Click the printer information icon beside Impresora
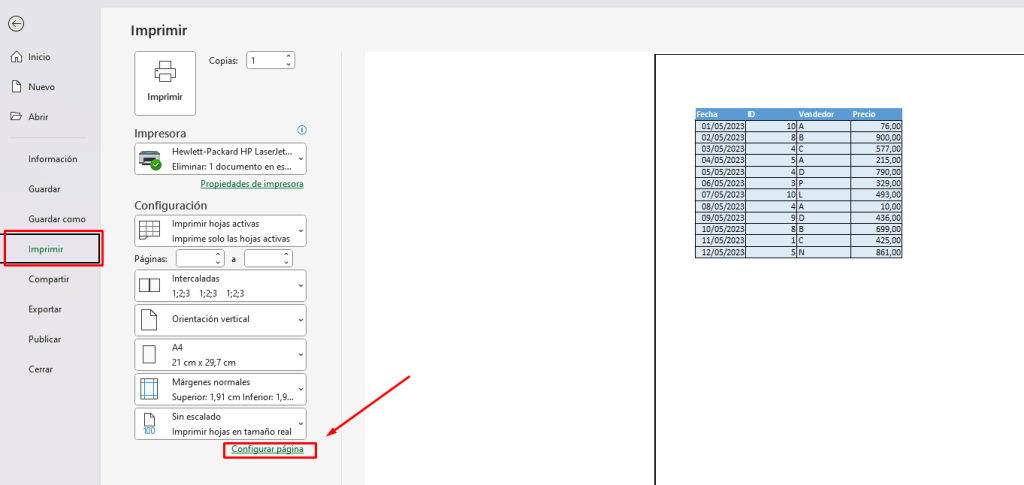1024x485 pixels. [302, 130]
